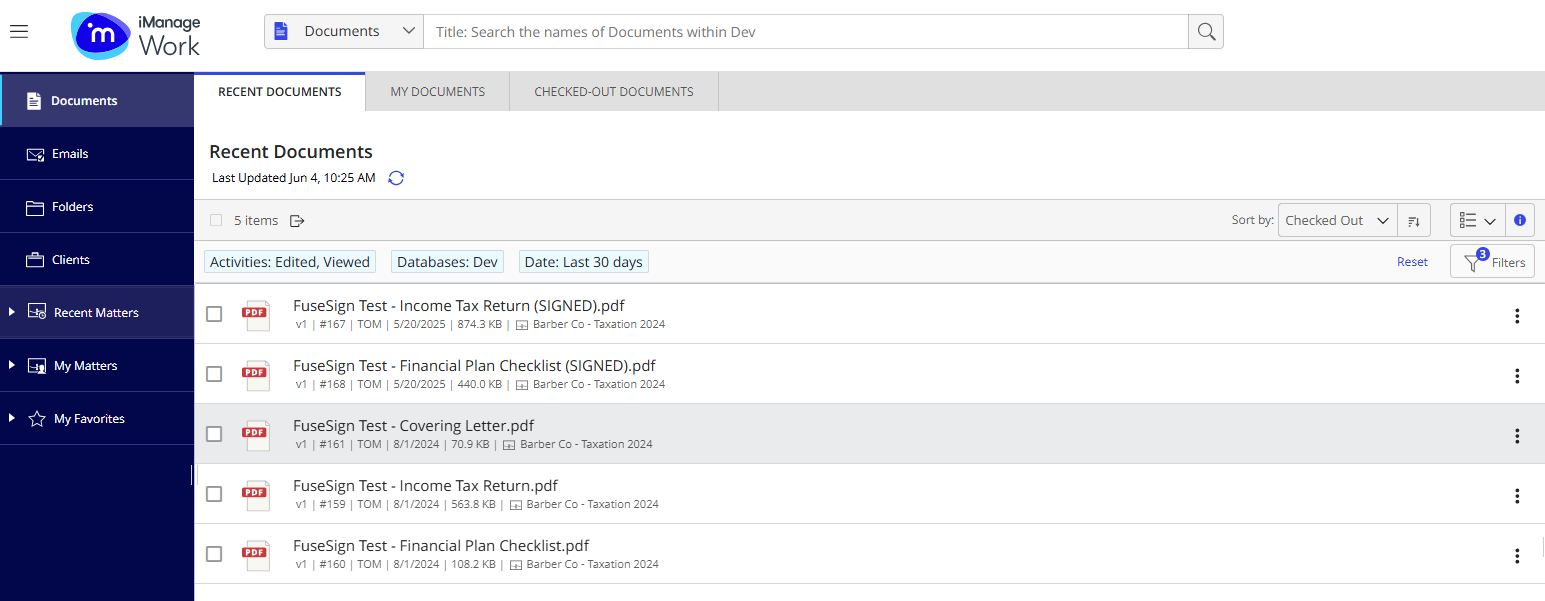Screen dimensions: 1545x601
Task: Click the export list icon
Action: [297, 221]
